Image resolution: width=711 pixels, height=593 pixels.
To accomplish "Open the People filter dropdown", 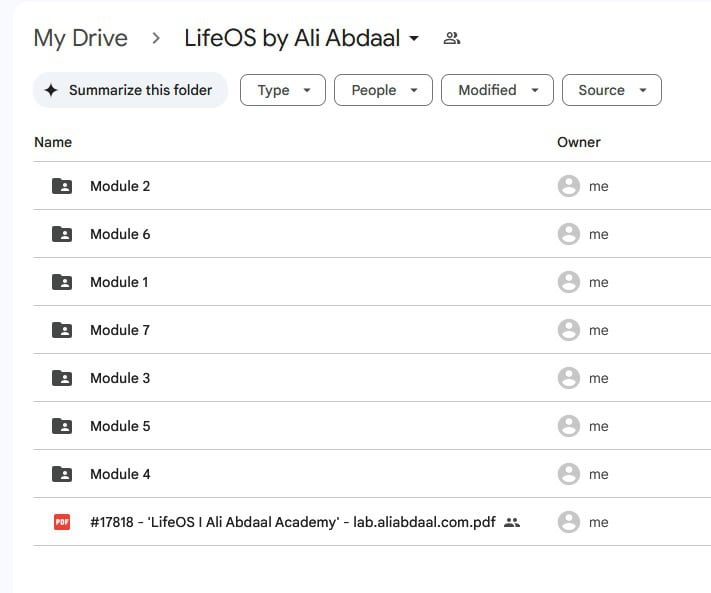I will click(383, 90).
